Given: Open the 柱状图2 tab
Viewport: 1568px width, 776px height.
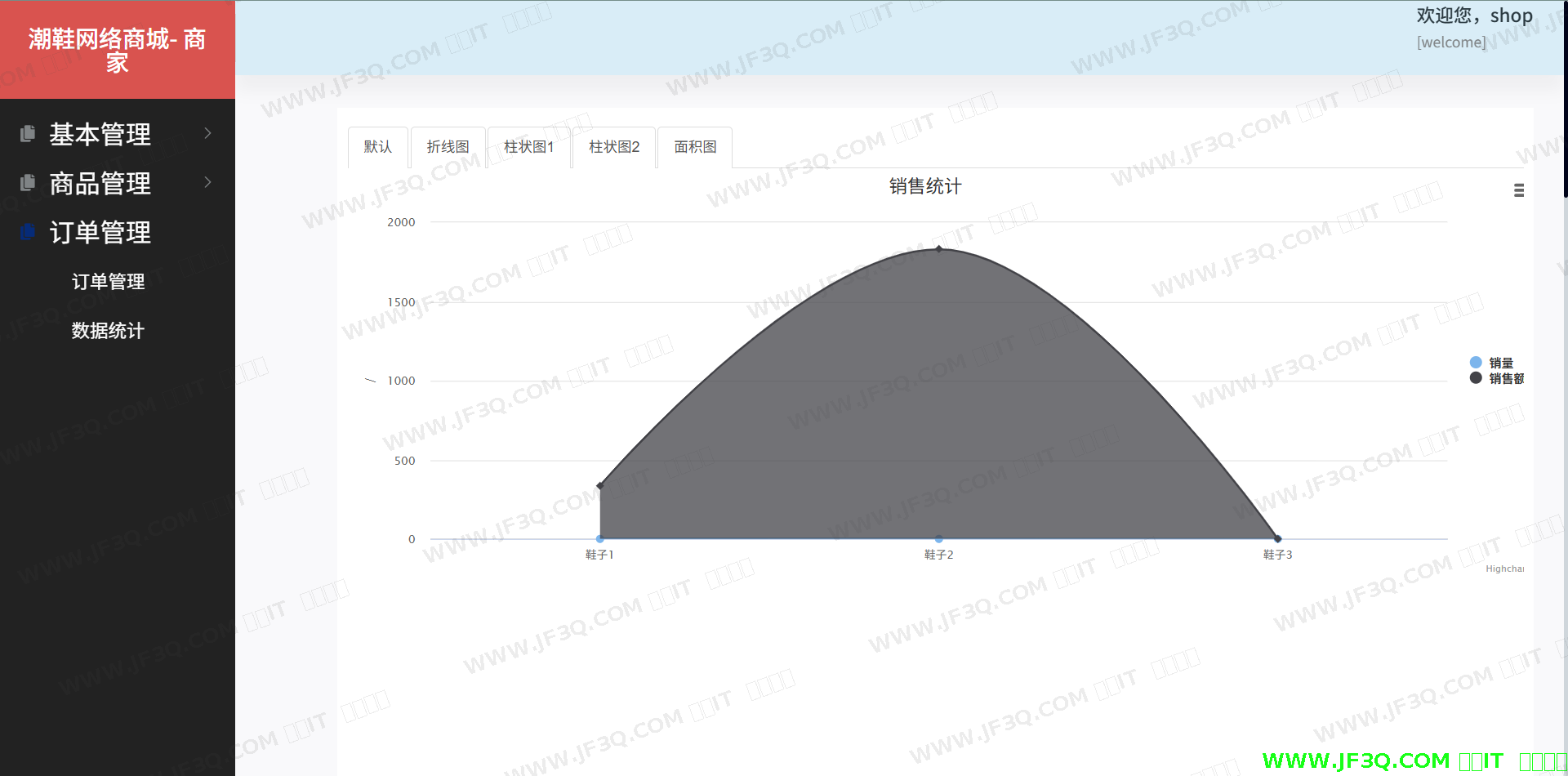Looking at the screenshot, I should pos(613,147).
